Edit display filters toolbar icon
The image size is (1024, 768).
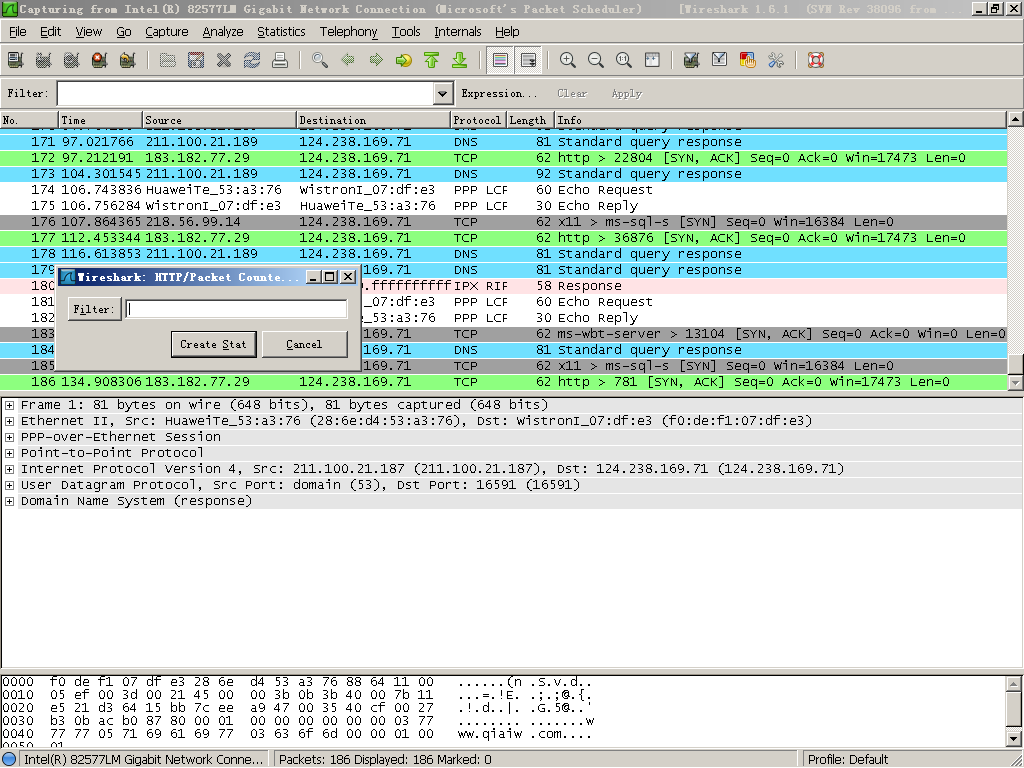(720, 60)
